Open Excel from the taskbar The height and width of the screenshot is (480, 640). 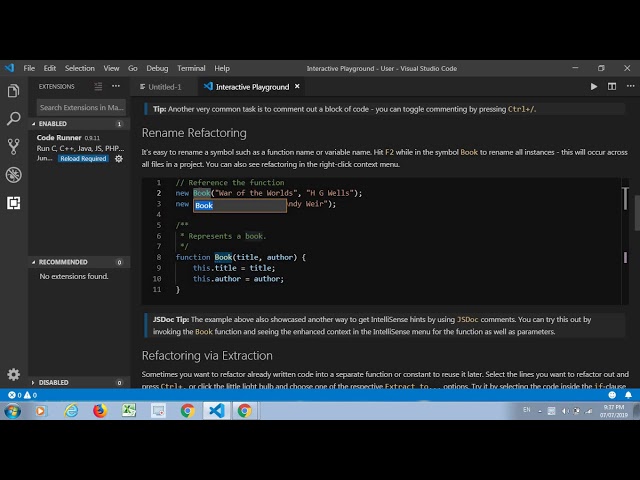[x=129, y=411]
